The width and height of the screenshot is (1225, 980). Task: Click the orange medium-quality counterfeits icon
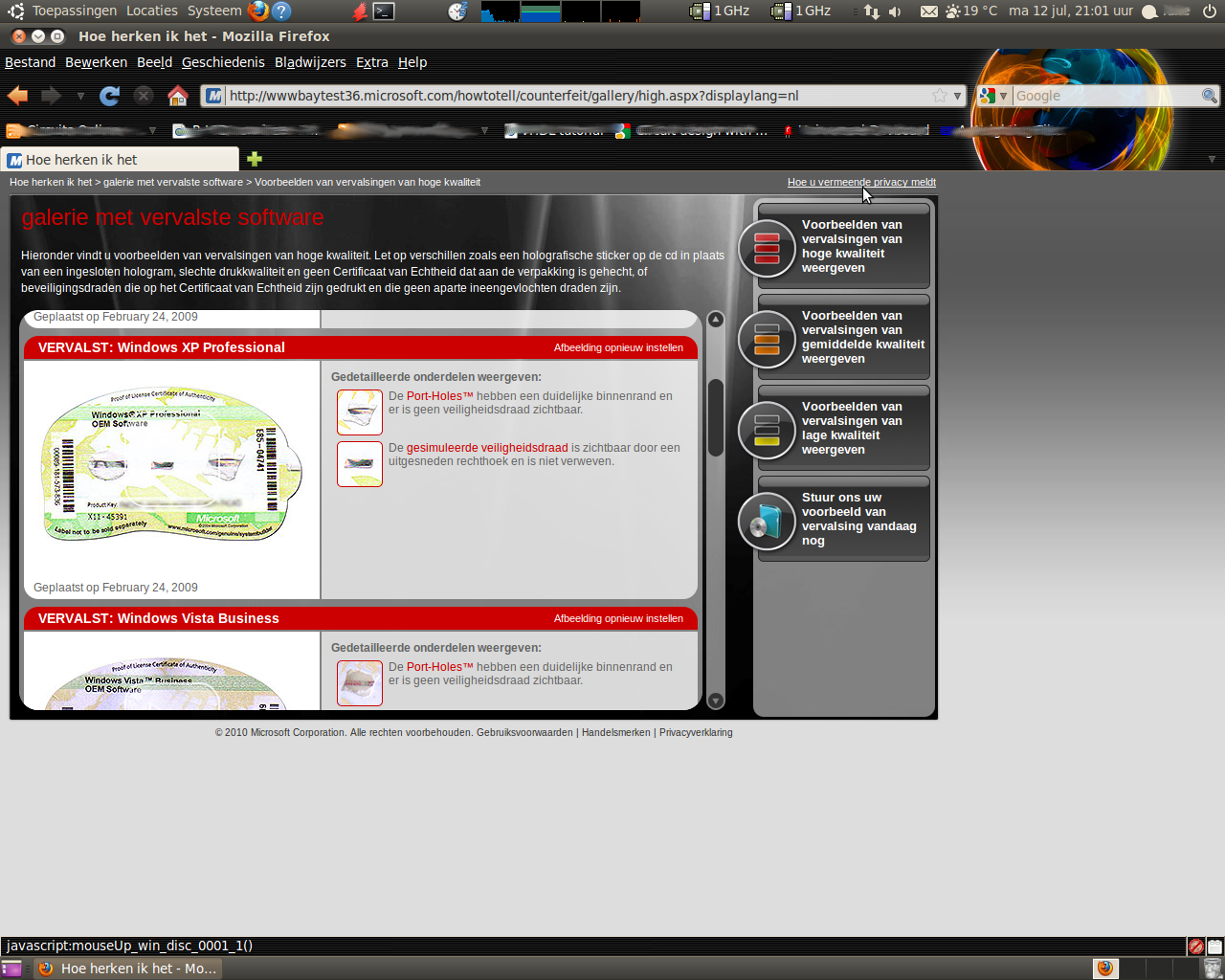coord(767,339)
